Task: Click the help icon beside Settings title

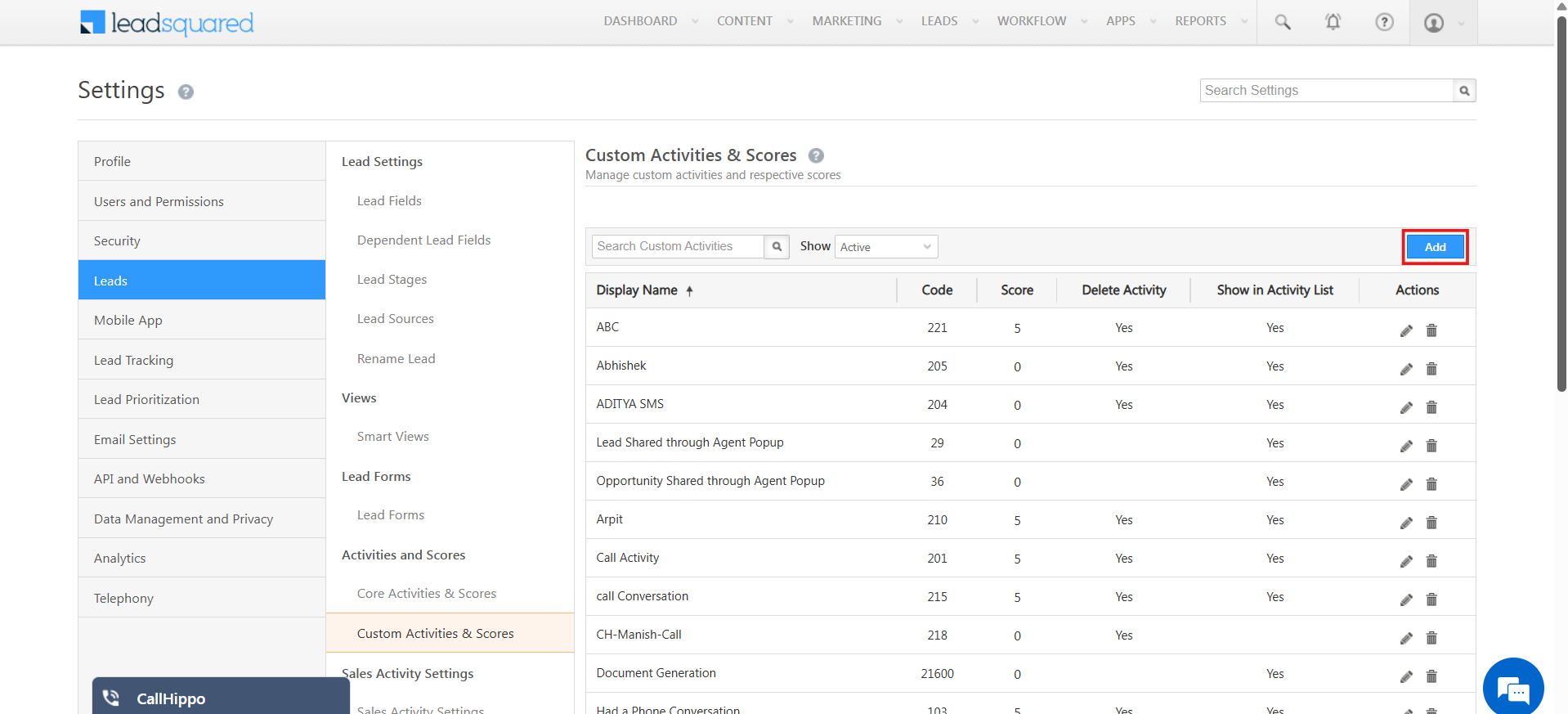Action: click(186, 92)
